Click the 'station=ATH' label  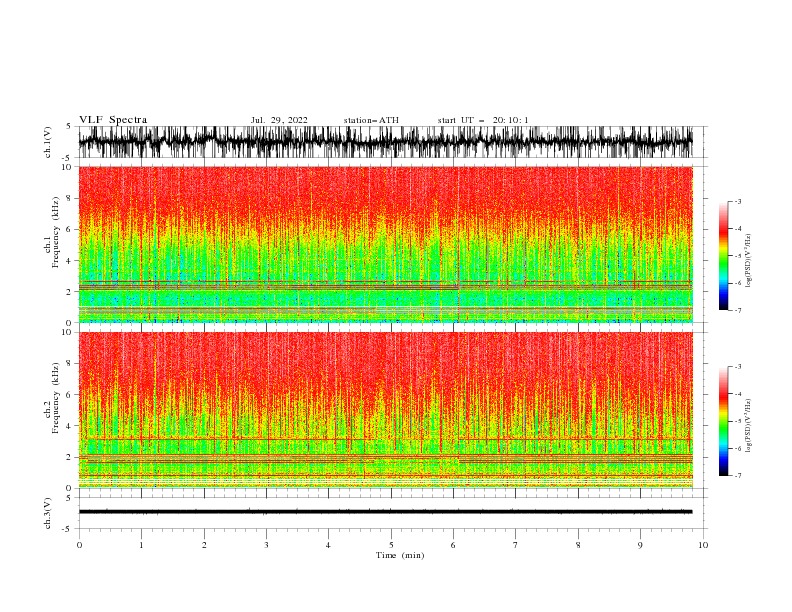[x=371, y=120]
